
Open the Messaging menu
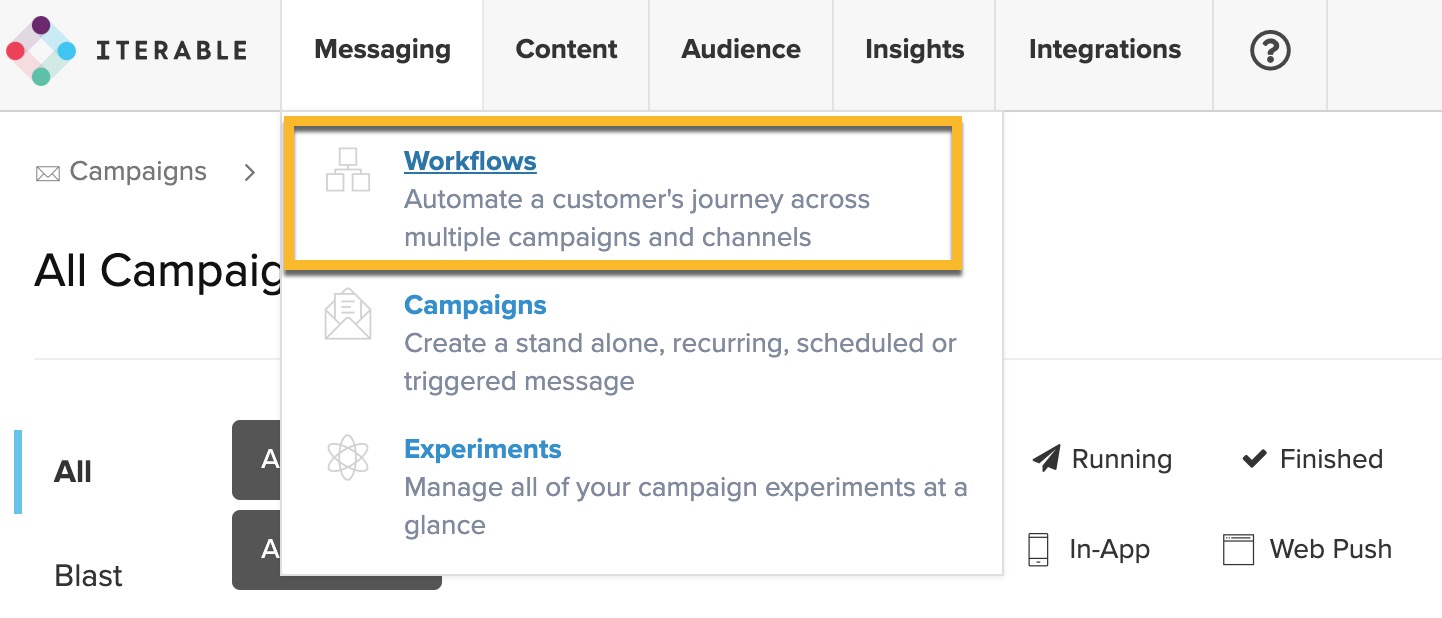coord(382,50)
